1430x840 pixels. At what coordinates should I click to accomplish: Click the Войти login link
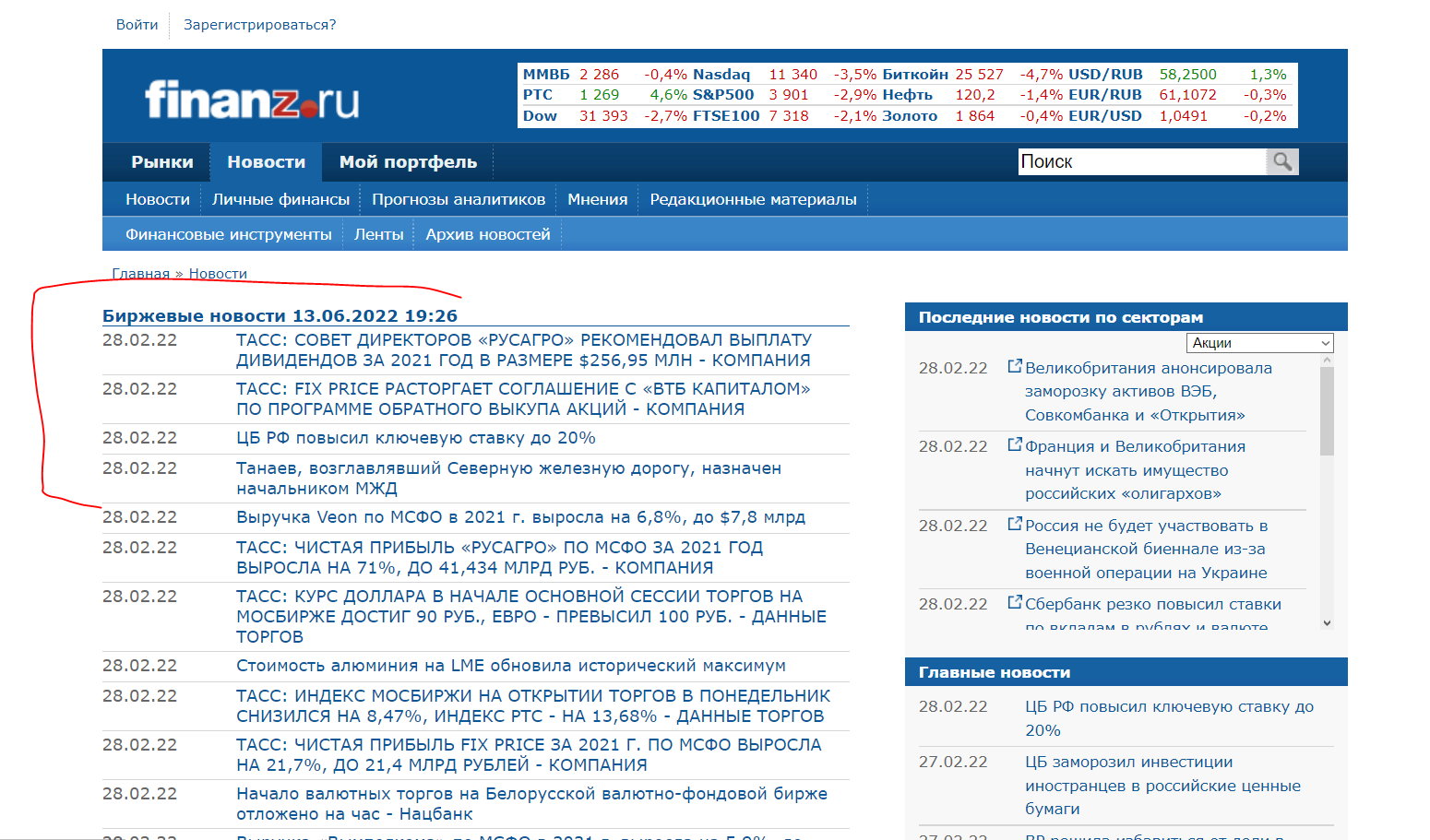pyautogui.click(x=137, y=25)
